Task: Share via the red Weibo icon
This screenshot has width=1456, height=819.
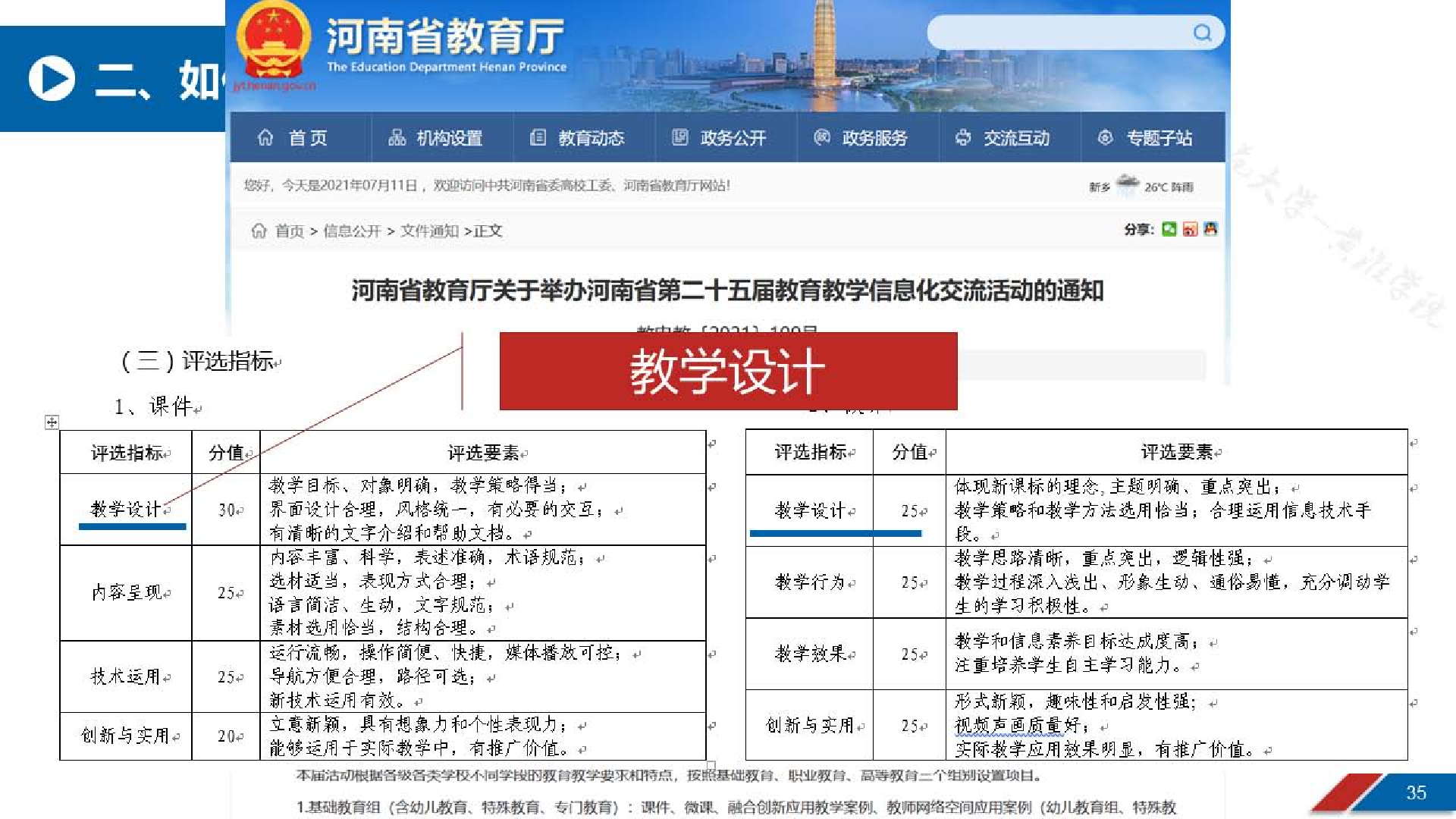Action: point(1190,229)
